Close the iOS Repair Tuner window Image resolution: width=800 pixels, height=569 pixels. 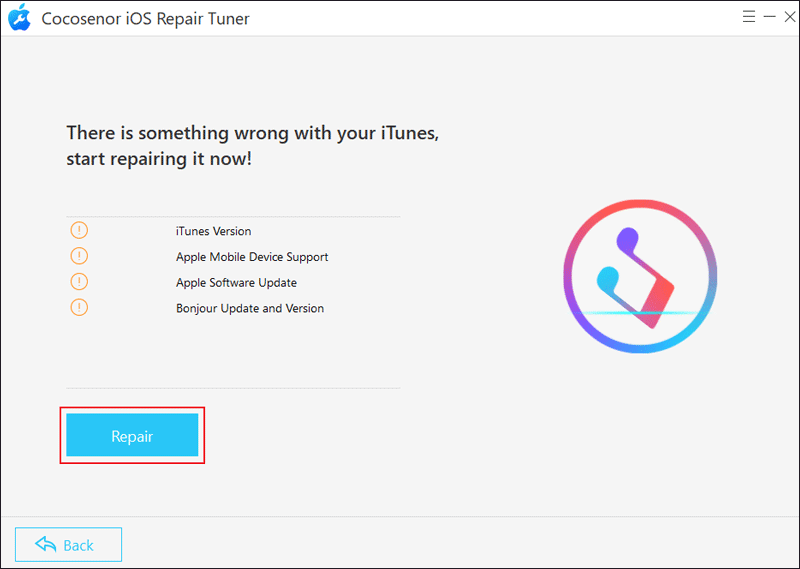(790, 17)
